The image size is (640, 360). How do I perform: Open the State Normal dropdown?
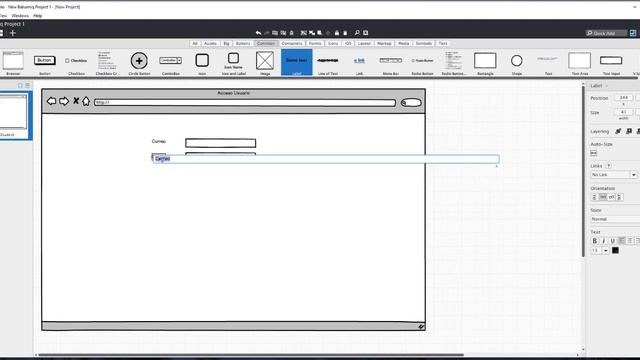(615, 219)
